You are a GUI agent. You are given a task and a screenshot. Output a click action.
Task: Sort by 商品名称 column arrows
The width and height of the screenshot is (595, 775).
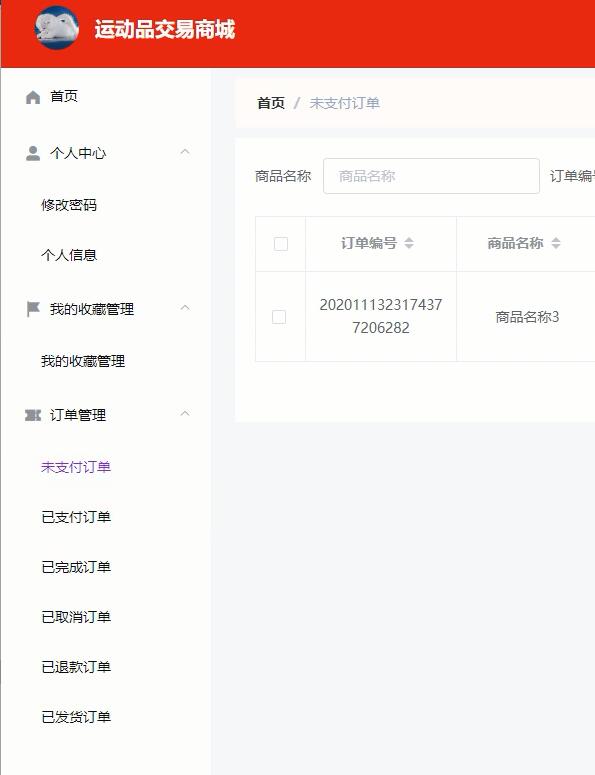click(x=556, y=243)
